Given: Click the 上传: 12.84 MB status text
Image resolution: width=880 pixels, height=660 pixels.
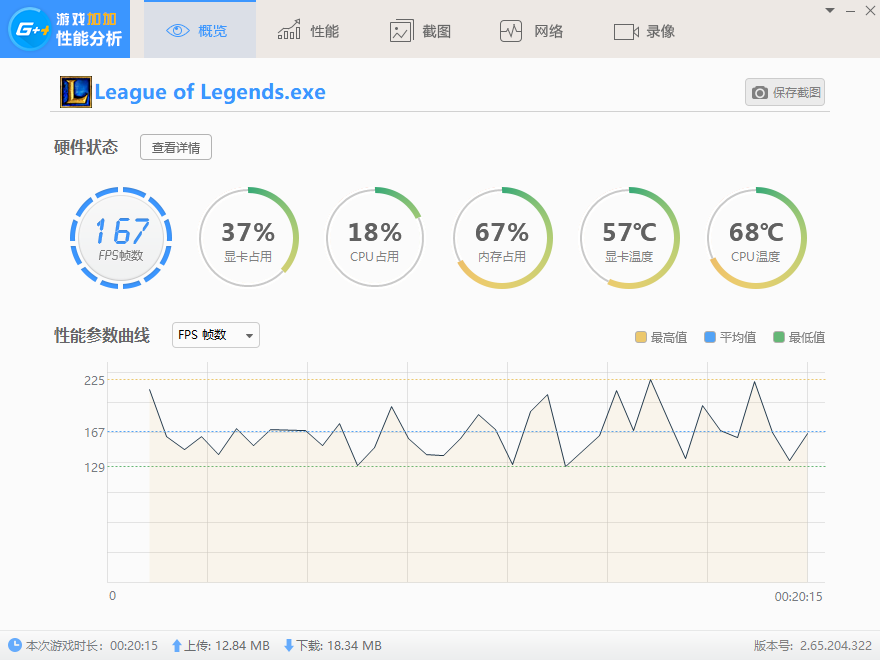Looking at the screenshot, I should tap(227, 645).
